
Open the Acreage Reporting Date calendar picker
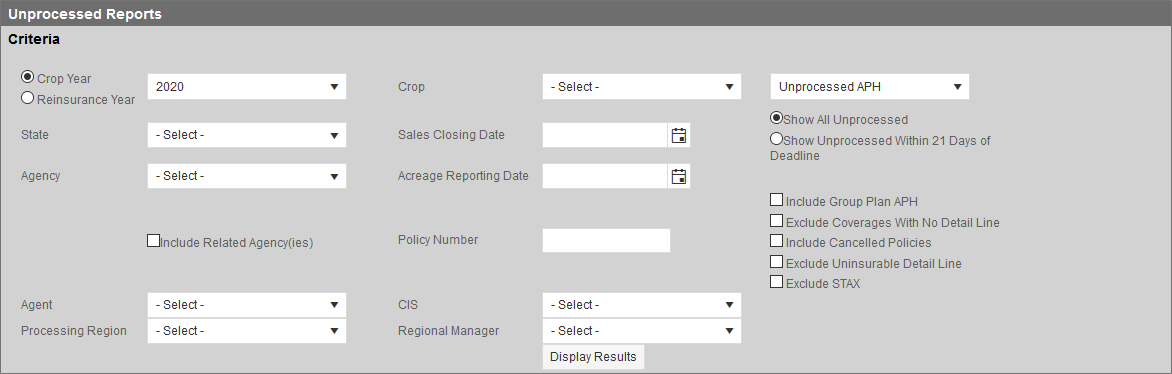click(679, 177)
